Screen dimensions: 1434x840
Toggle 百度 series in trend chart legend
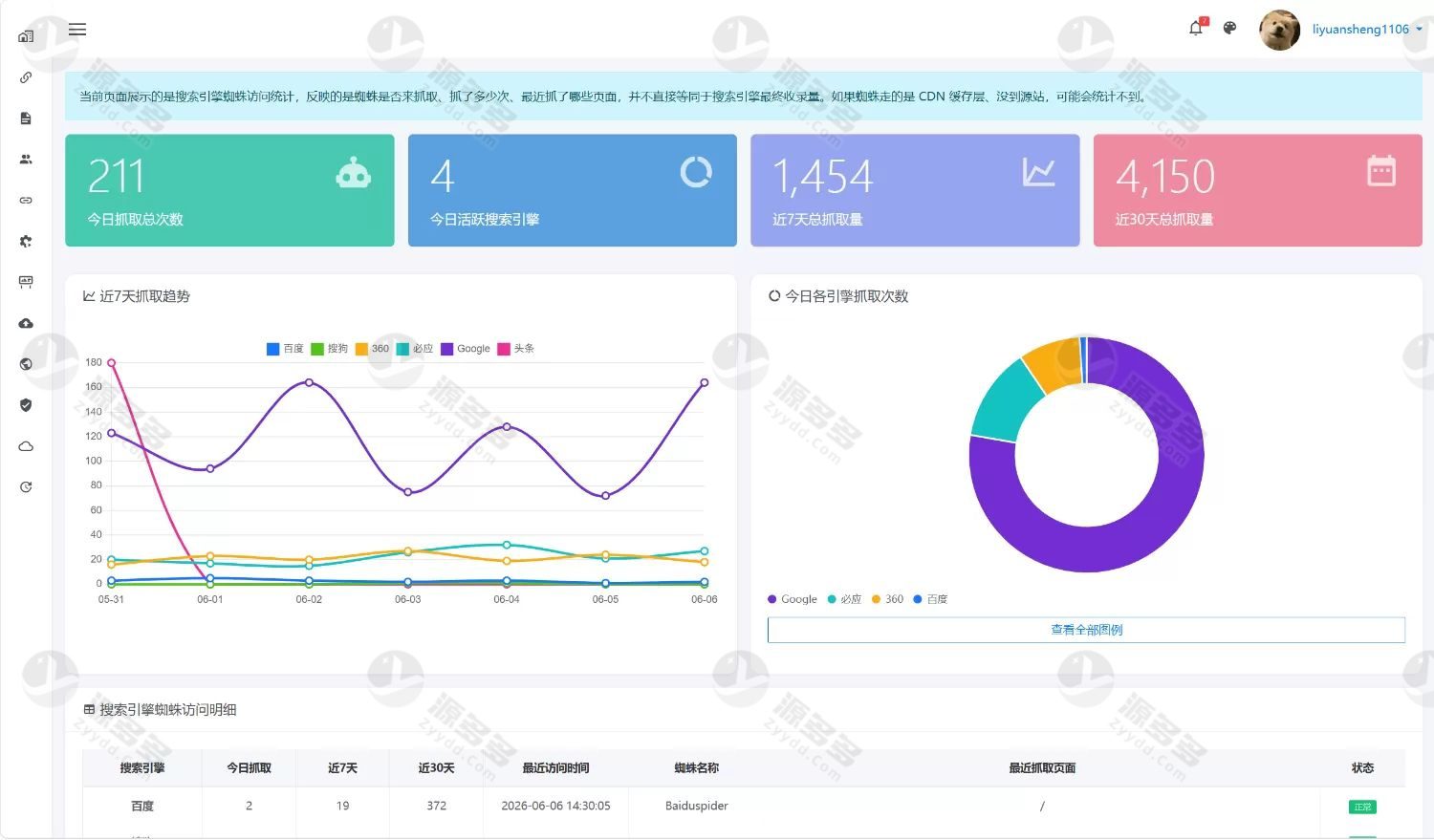click(285, 349)
